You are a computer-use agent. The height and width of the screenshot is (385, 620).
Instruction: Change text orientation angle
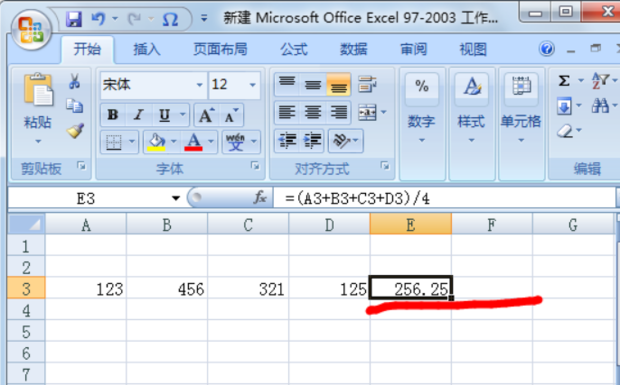coord(342,141)
